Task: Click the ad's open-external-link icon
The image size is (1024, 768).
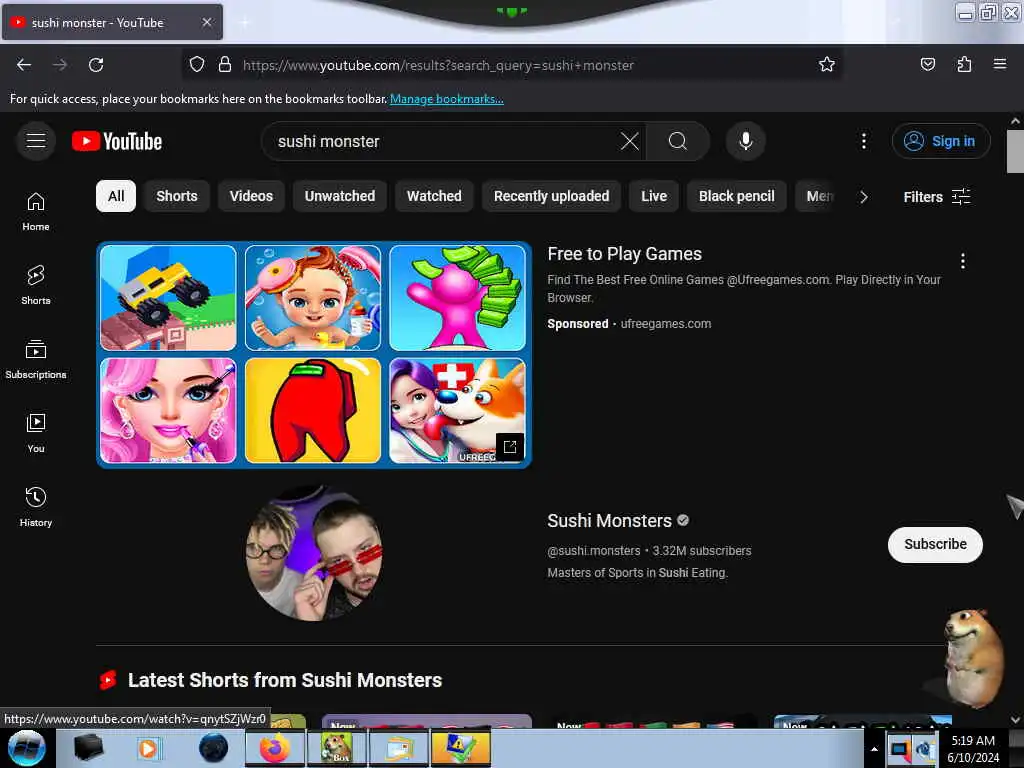Action: point(510,447)
